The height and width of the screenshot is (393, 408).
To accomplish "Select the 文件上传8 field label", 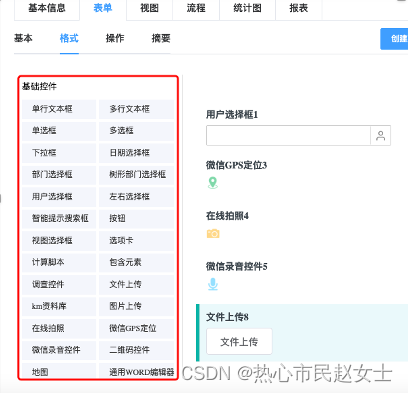I will pos(227,317).
